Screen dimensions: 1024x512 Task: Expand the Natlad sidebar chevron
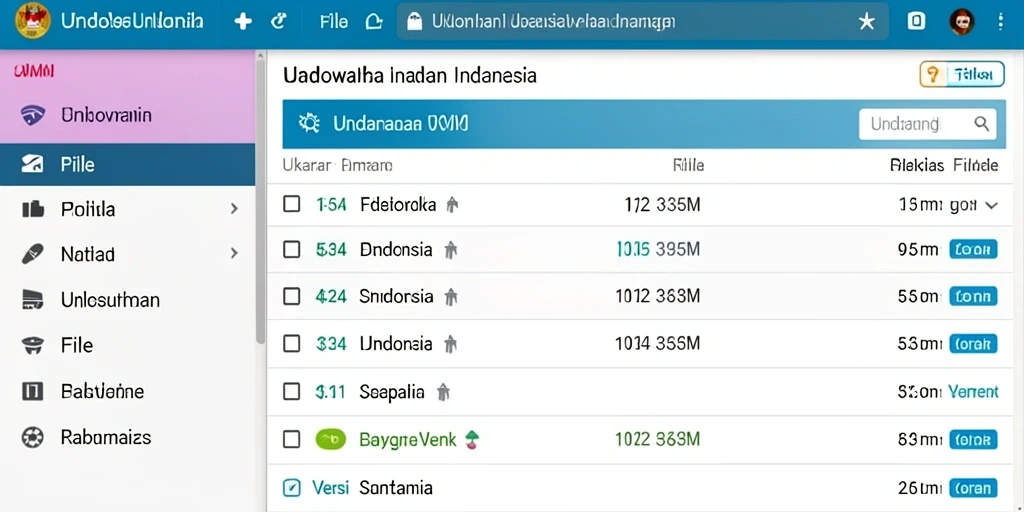point(234,253)
